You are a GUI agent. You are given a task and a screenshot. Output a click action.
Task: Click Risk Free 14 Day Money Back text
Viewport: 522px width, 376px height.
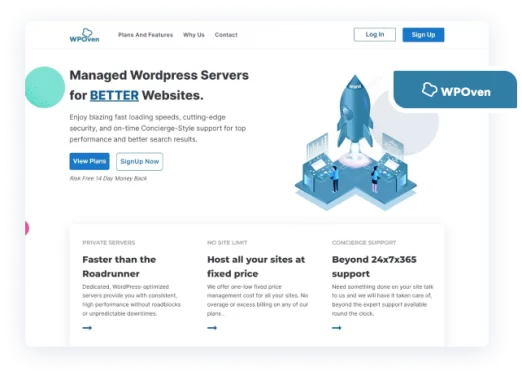click(x=108, y=179)
